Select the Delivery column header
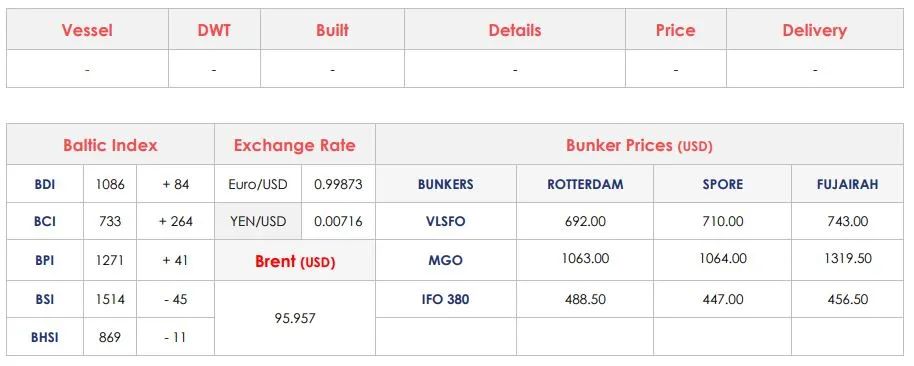This screenshot has height=366, width=914. (814, 30)
